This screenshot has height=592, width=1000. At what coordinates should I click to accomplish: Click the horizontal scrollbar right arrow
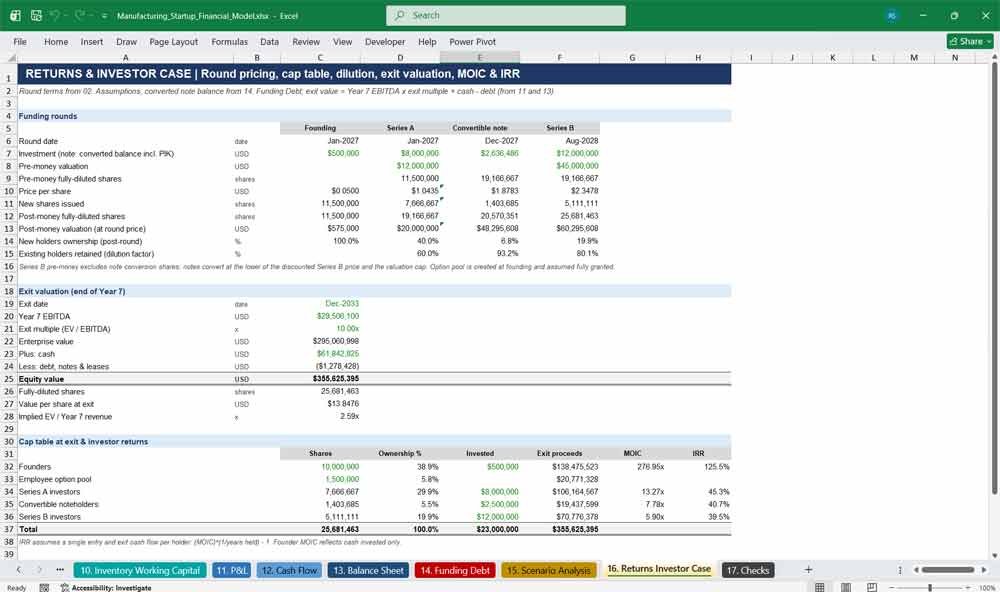[984, 570]
